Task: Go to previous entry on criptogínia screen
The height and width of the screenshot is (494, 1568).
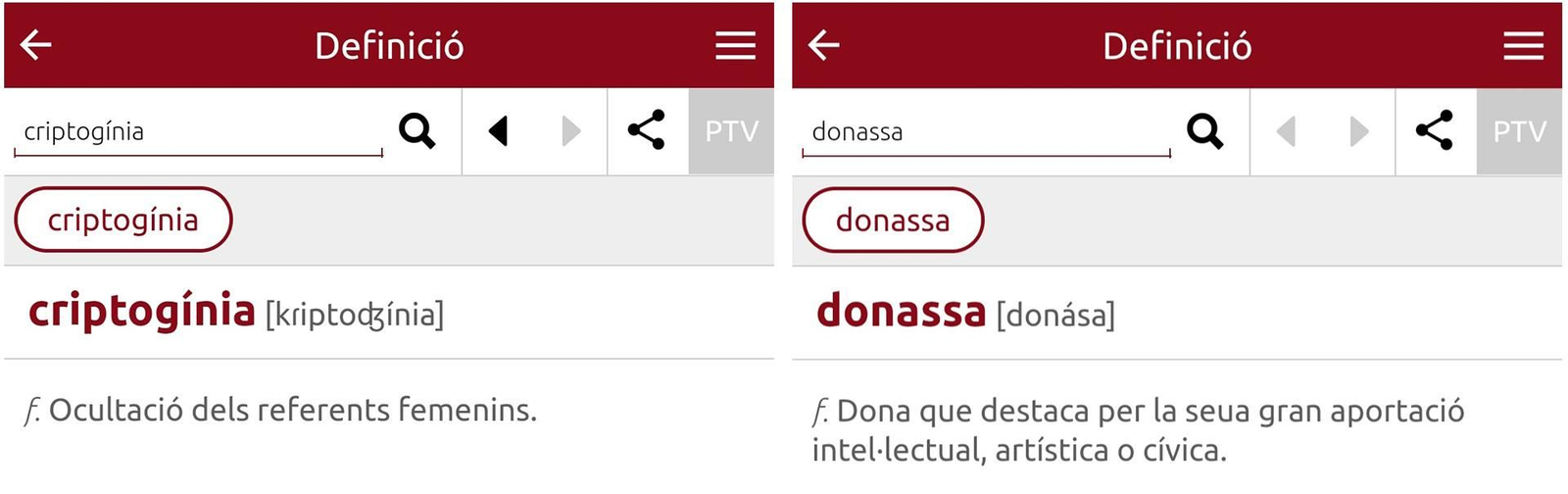Action: [x=499, y=130]
